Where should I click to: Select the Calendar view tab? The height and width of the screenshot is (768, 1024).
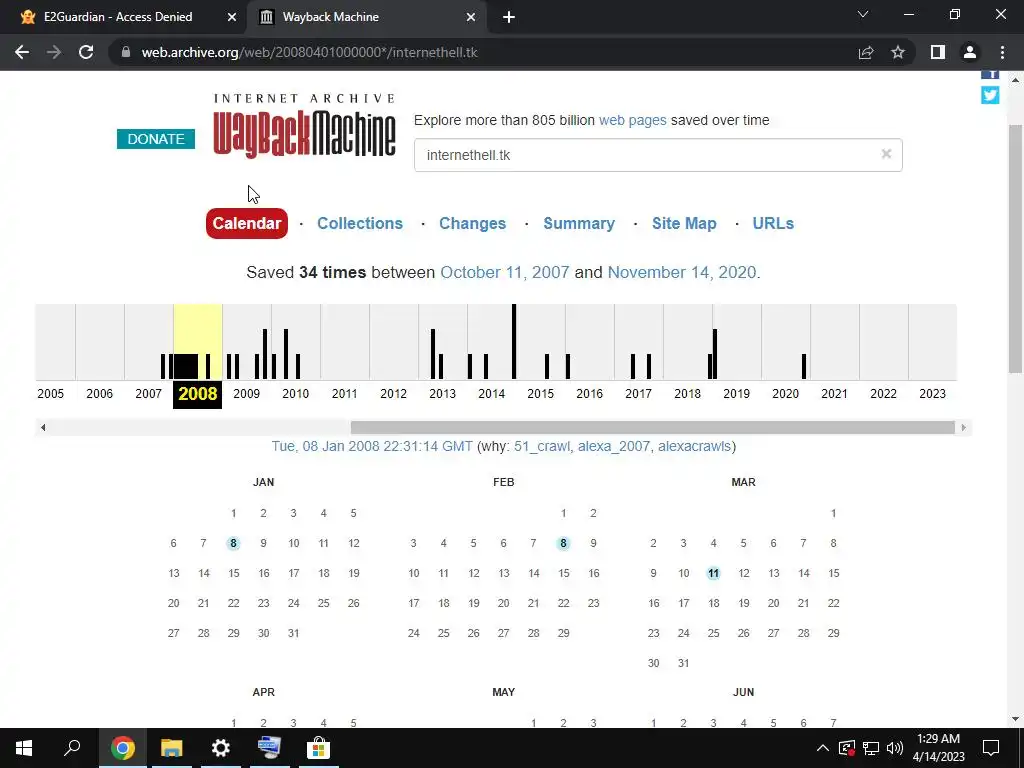(247, 223)
